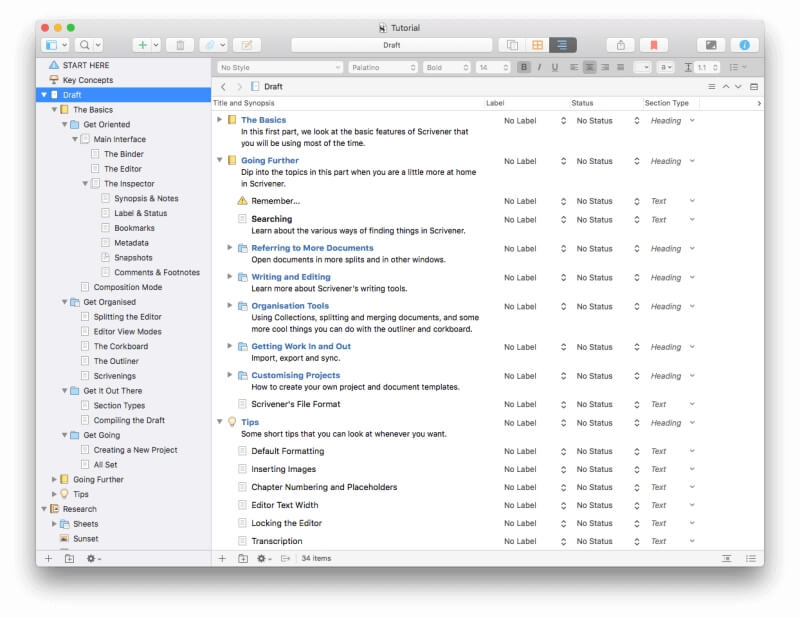Toggle Underline in the format bar

tap(555, 67)
